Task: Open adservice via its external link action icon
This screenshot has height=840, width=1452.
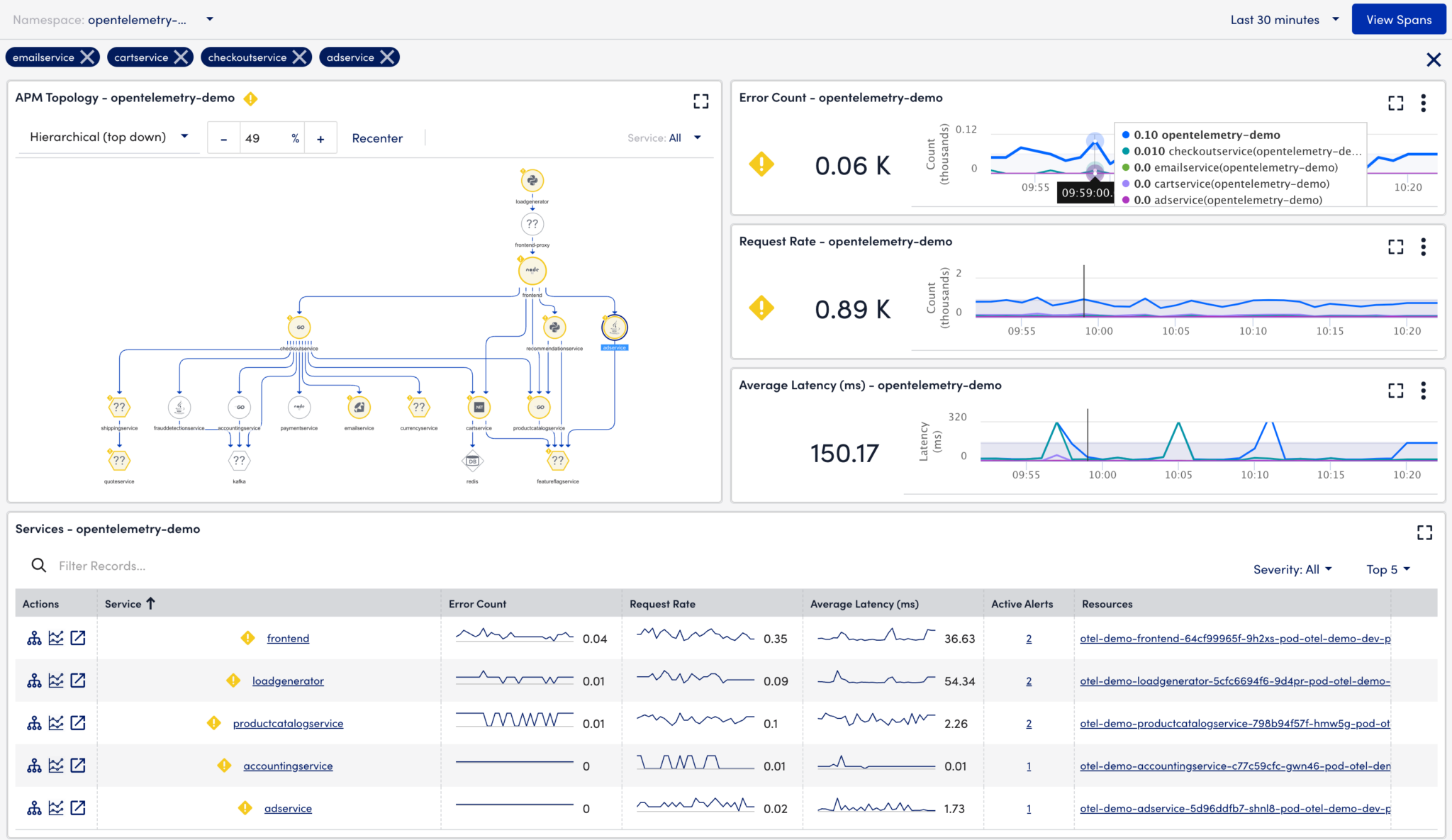Action: (79, 807)
